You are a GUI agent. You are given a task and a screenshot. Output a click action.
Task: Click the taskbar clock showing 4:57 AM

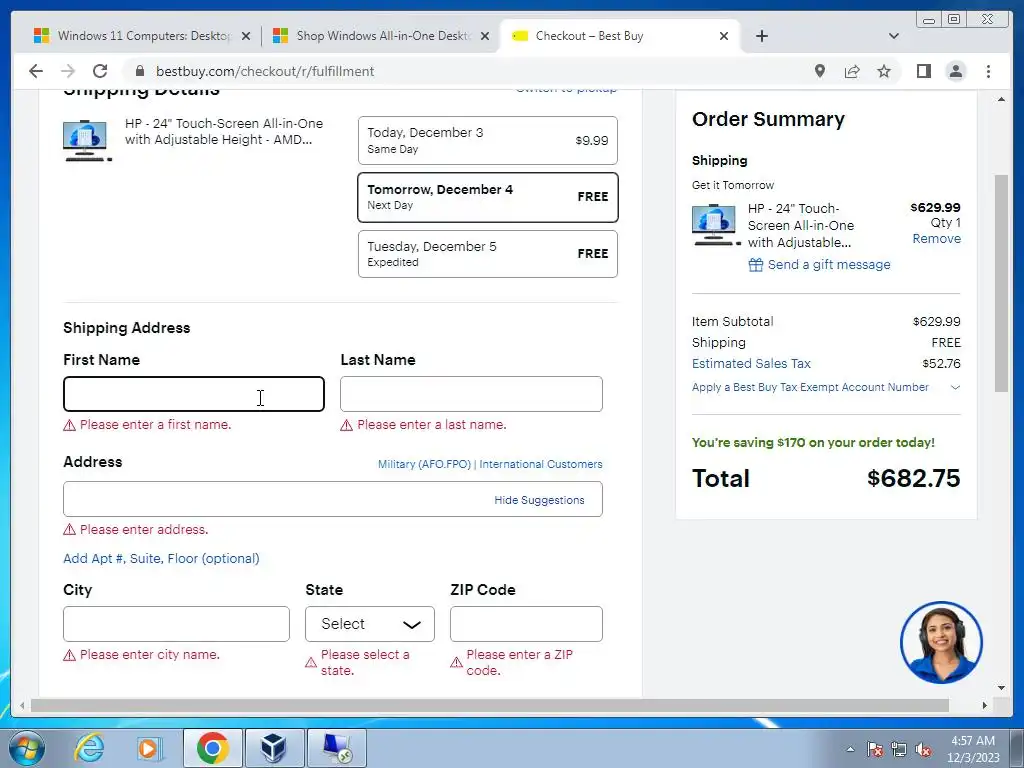coord(973,749)
